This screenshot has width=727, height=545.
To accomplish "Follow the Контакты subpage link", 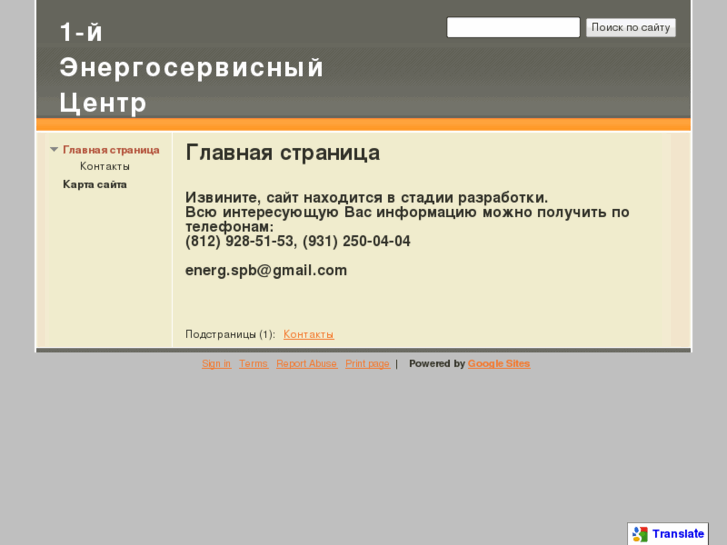I will click(308, 334).
